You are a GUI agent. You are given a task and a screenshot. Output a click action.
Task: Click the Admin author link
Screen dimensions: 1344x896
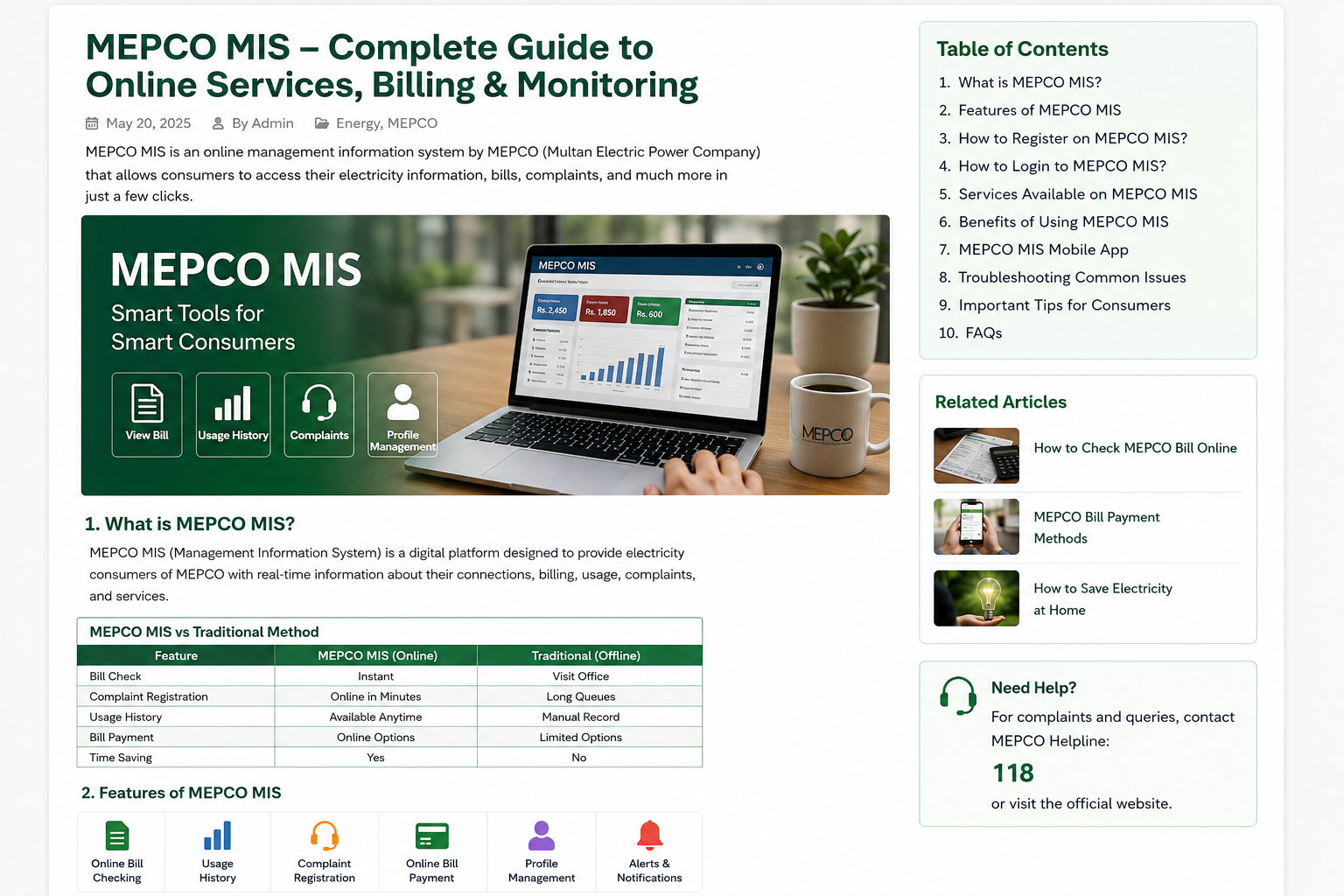(272, 123)
